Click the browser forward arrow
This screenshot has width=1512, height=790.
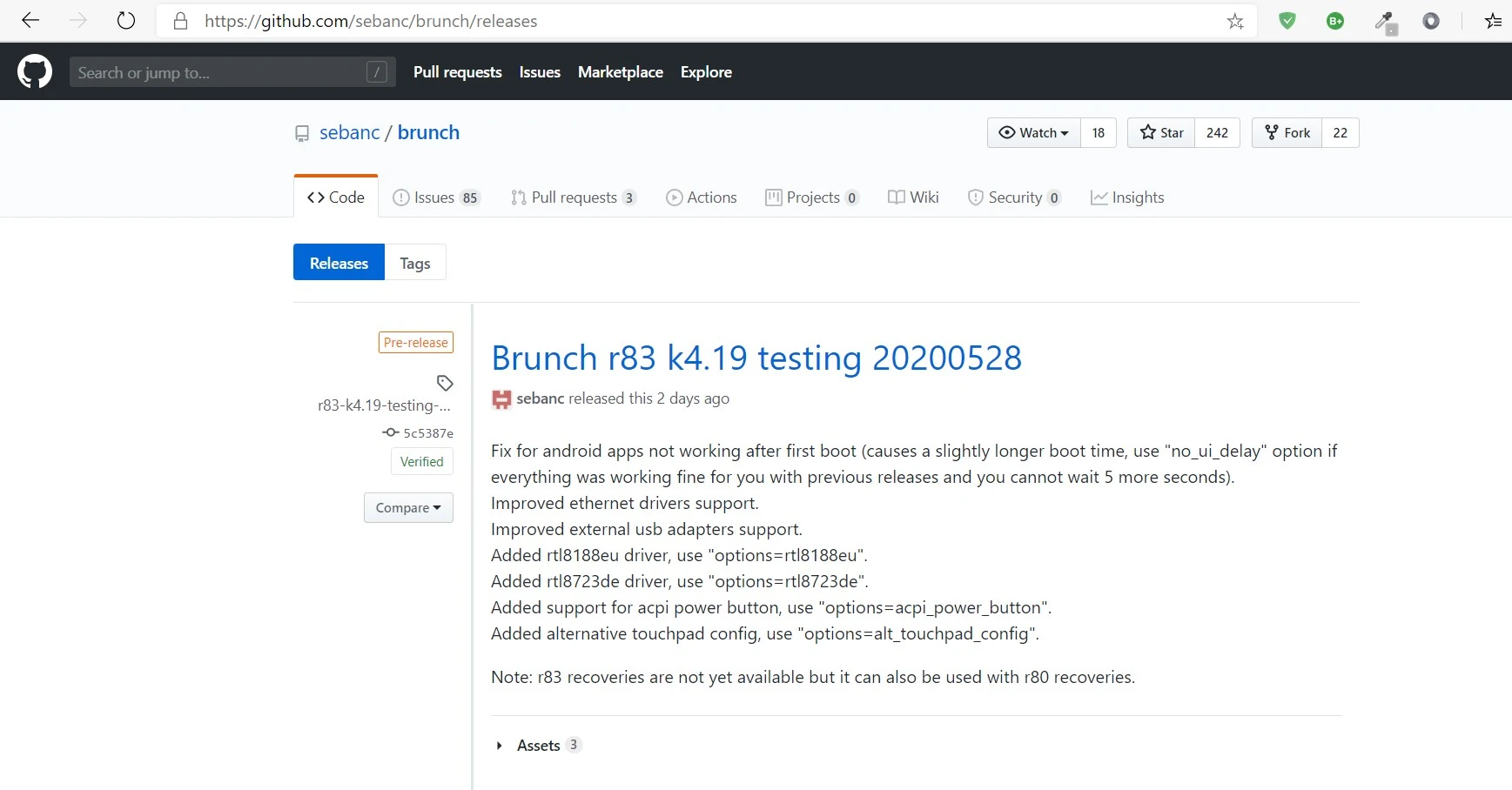[78, 21]
